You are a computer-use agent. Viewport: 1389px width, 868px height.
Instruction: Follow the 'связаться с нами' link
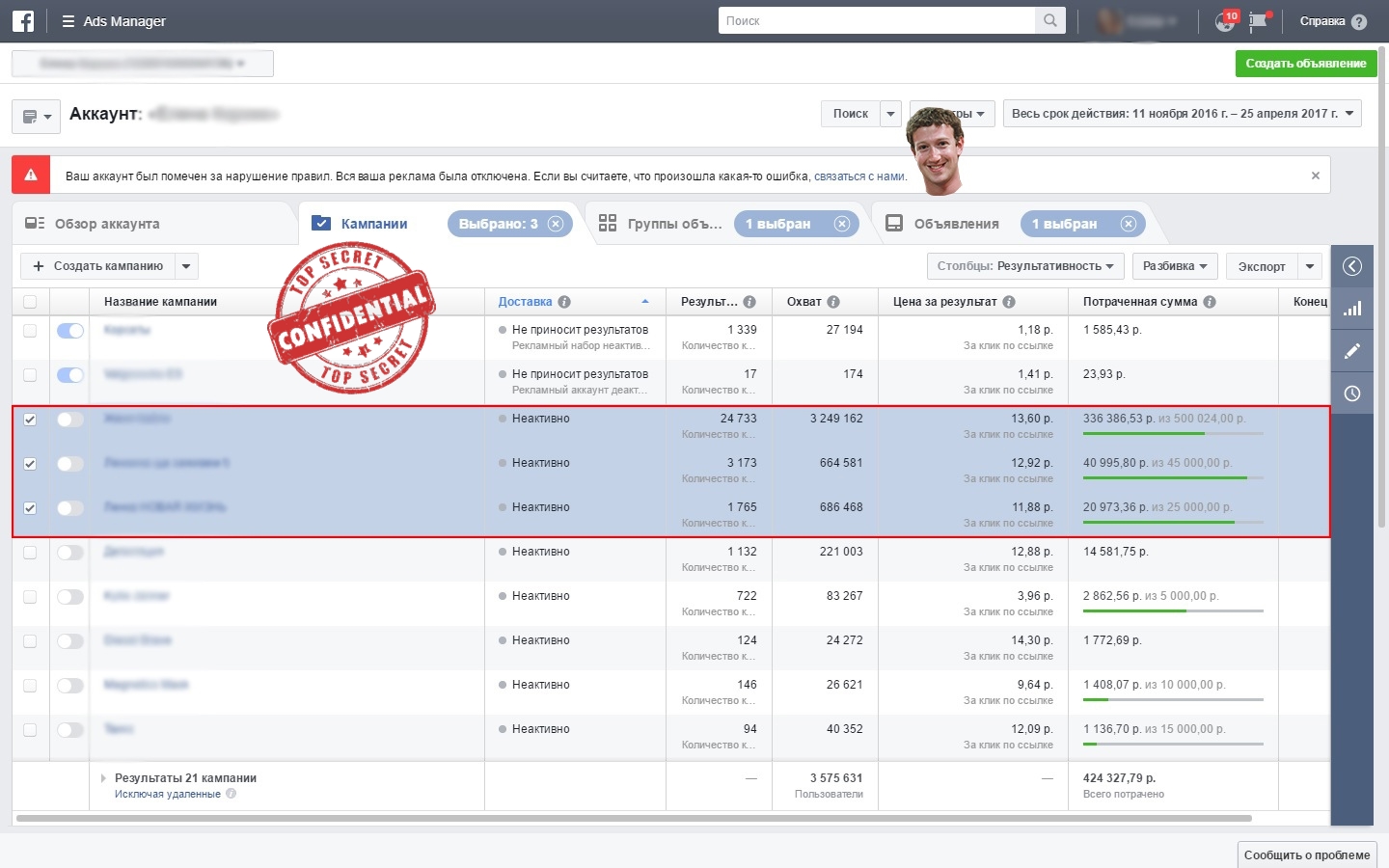(x=858, y=176)
